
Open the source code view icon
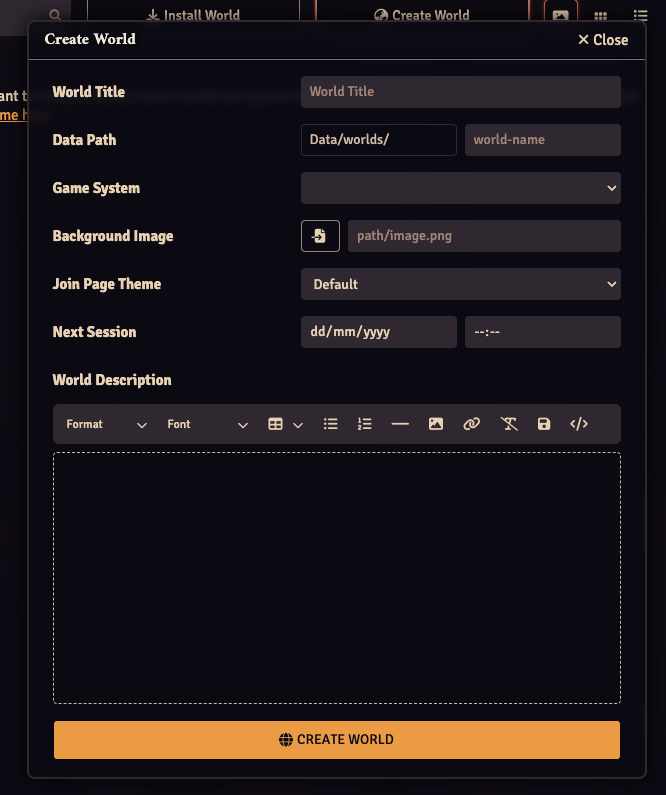tap(579, 424)
